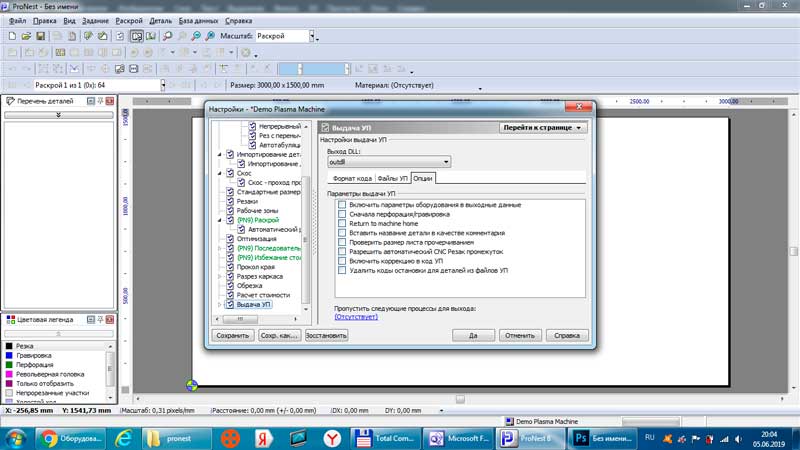The height and width of the screenshot is (450, 800).
Task: Enable Return to machine home
Action: click(x=342, y=223)
